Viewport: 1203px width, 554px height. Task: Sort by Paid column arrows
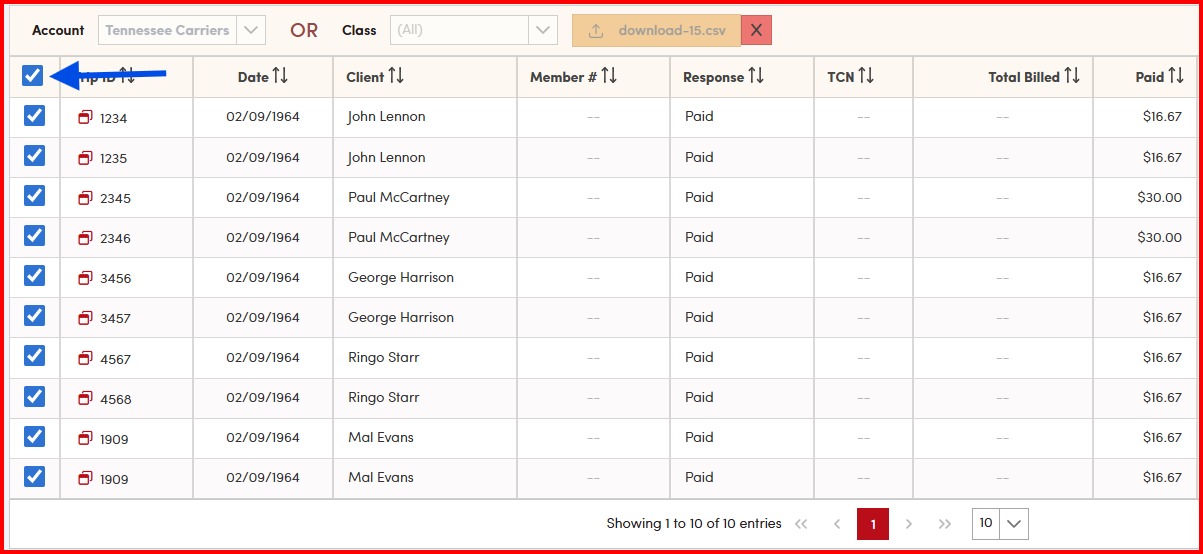point(1176,77)
